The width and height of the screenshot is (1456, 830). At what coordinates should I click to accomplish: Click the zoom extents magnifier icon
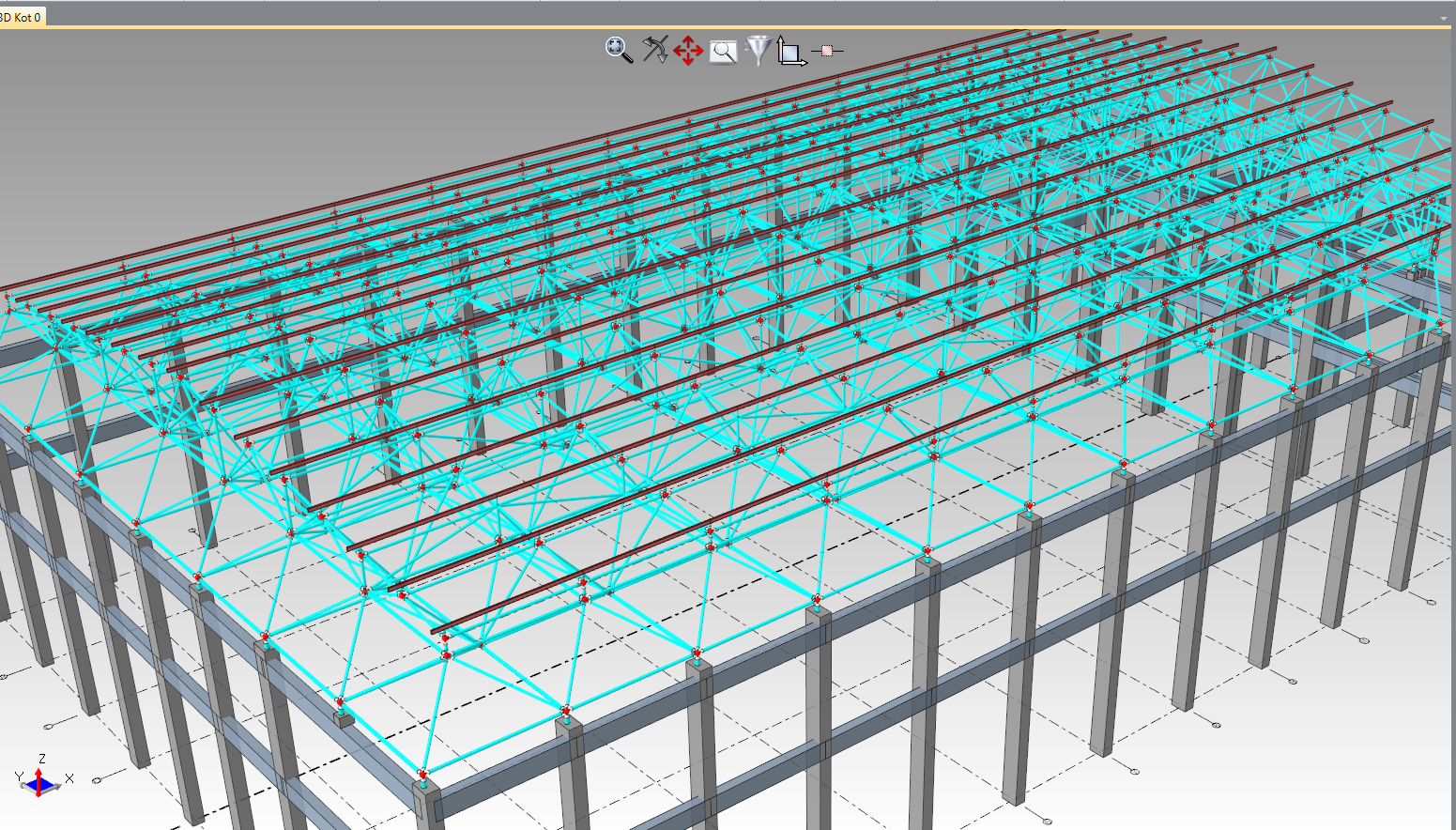[619, 50]
